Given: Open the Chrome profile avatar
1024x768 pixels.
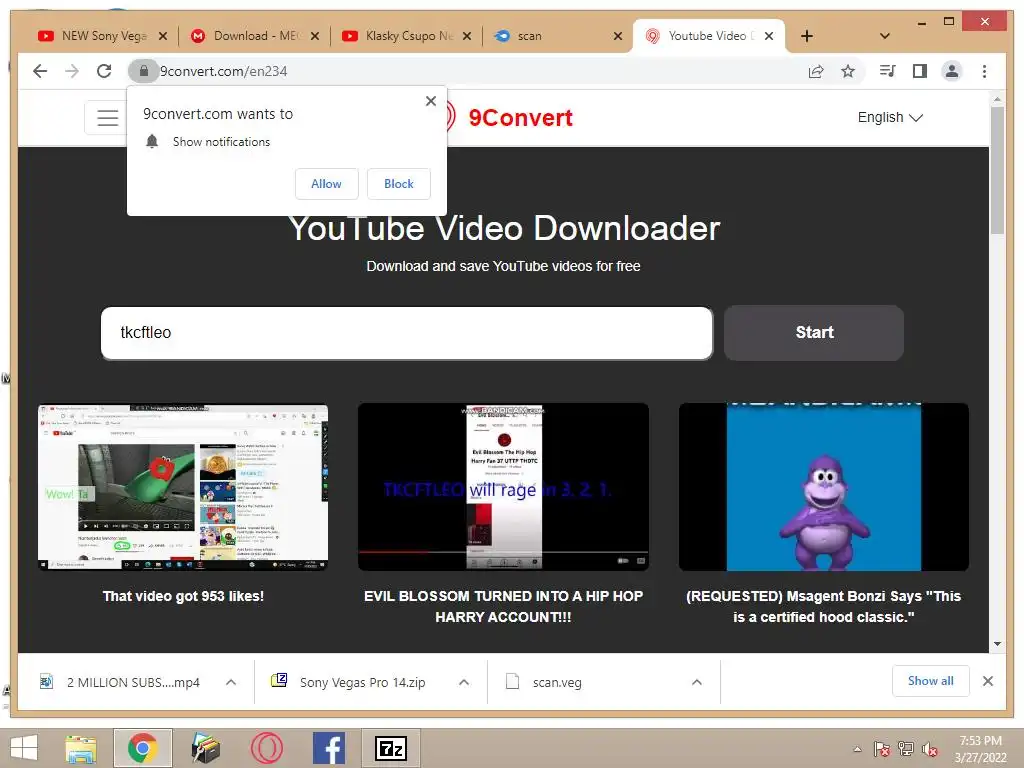Looking at the screenshot, I should (952, 71).
